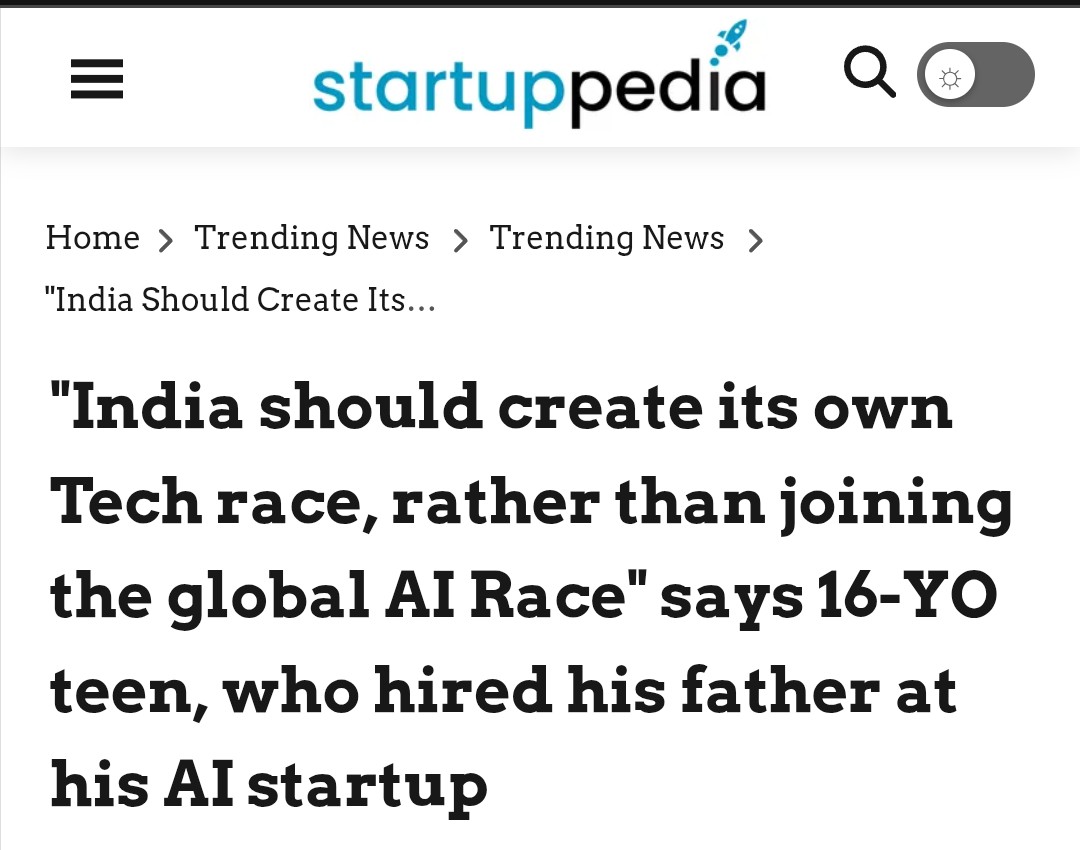Go to the Home breadcrumb link
This screenshot has height=850, width=1080.
(93, 238)
